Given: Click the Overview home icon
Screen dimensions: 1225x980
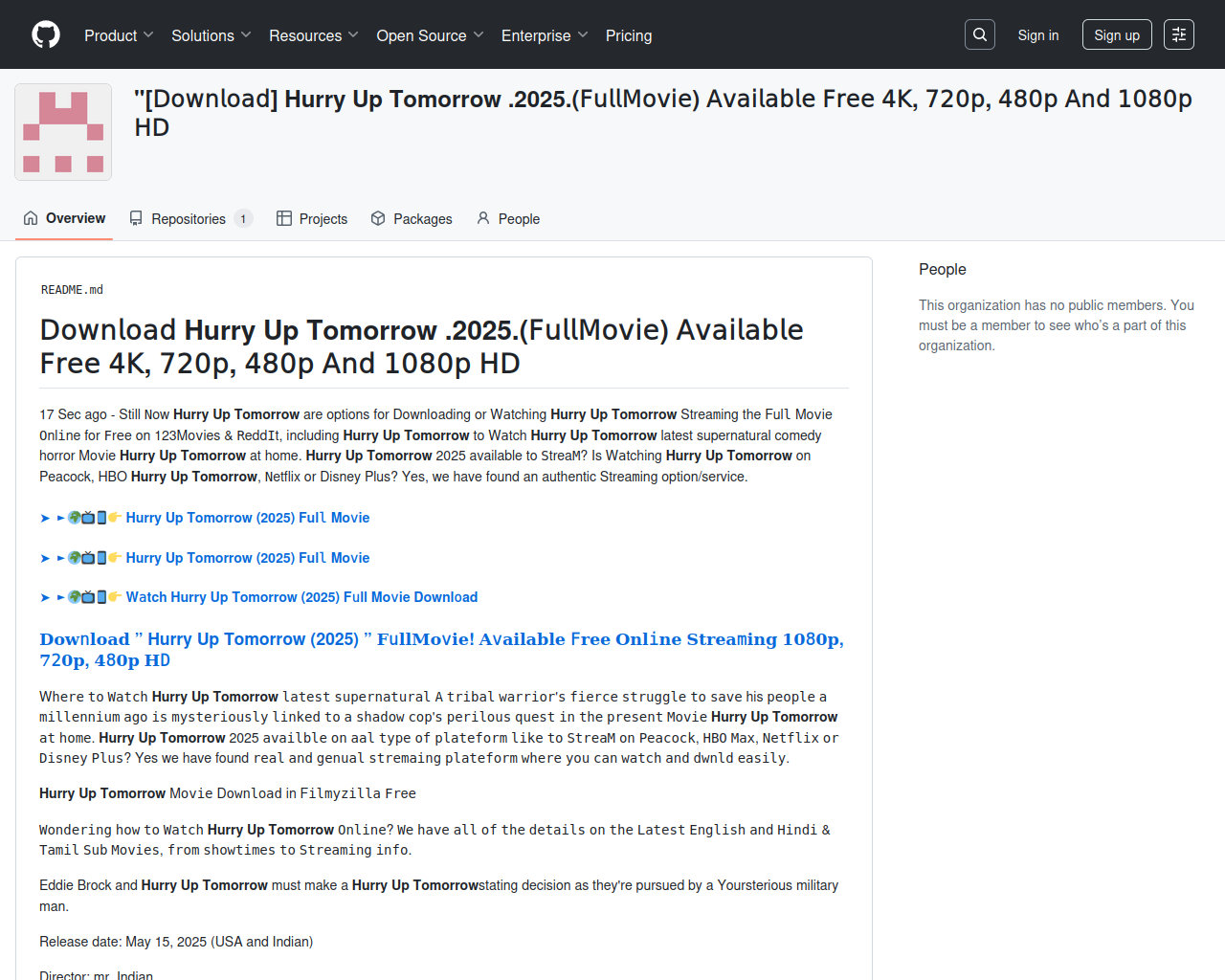Looking at the screenshot, I should click(31, 218).
